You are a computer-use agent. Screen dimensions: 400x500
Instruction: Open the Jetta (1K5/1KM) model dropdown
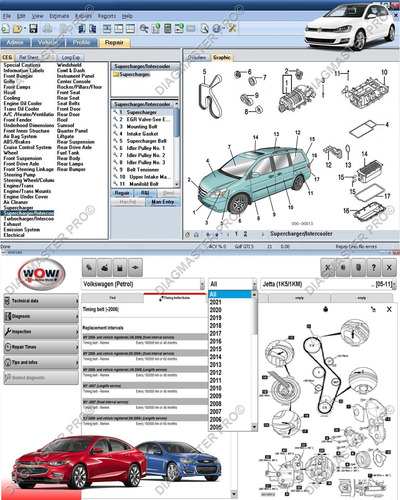328,284
